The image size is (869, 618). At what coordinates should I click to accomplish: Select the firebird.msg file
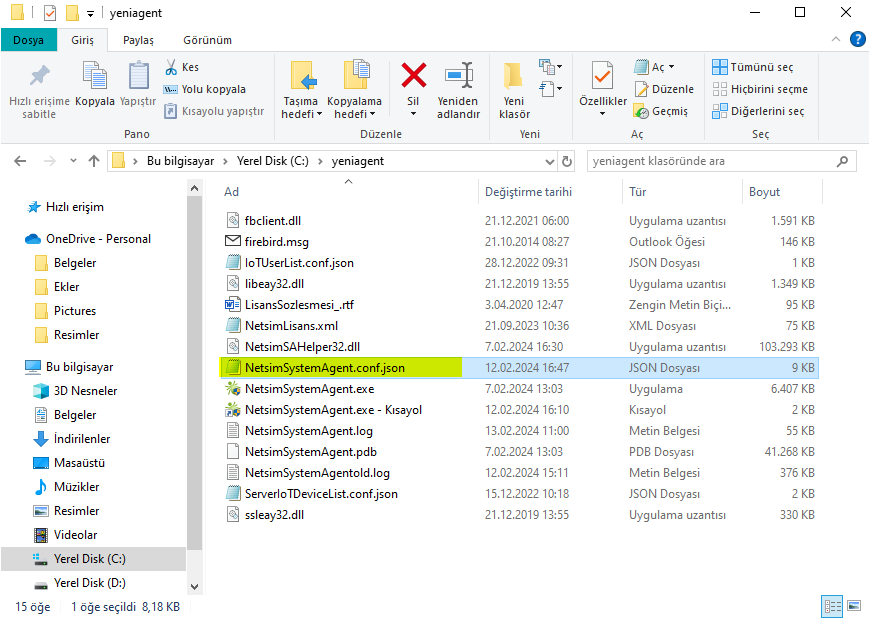click(x=277, y=242)
